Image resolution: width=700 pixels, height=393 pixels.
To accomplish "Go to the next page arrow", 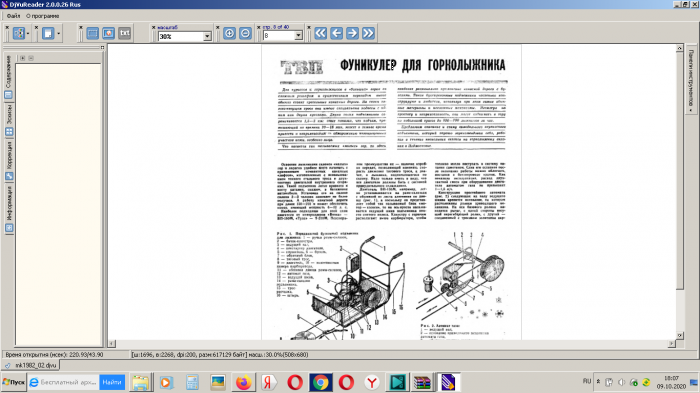I will coord(352,33).
